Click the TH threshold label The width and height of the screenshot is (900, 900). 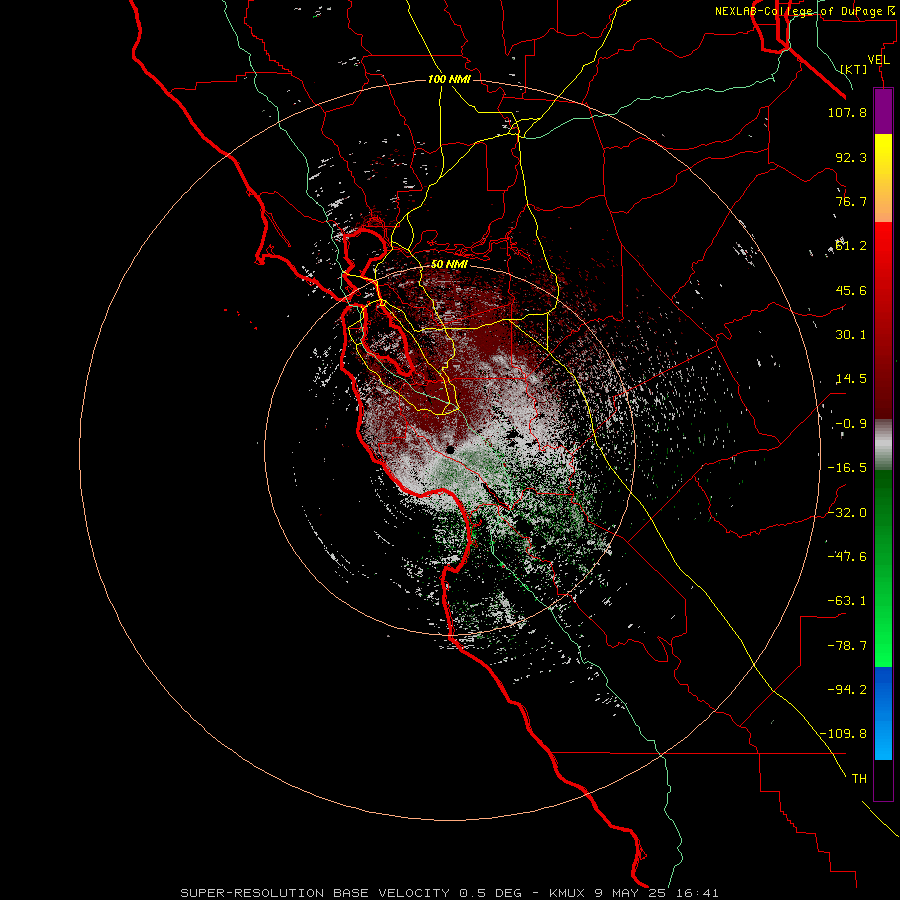coord(859,779)
